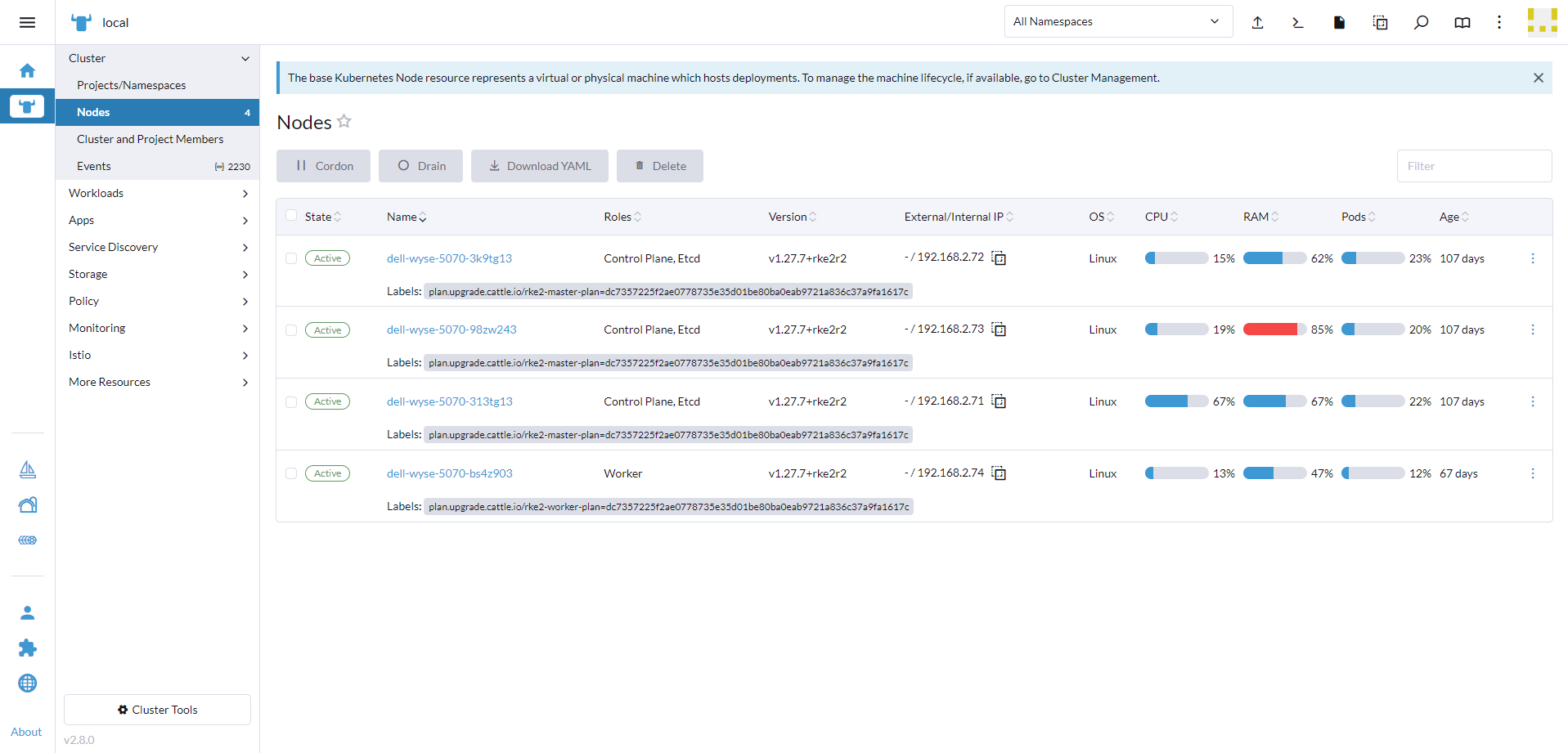The image size is (1568, 753).
Task: Open the Extensions puzzle icon in sidebar
Action: pyautogui.click(x=27, y=648)
